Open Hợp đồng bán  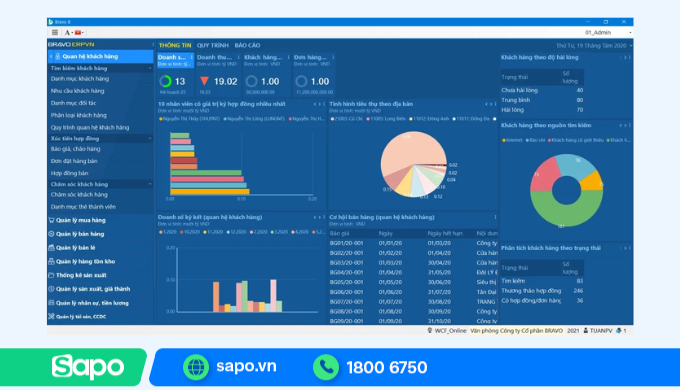pyautogui.click(x=69, y=173)
